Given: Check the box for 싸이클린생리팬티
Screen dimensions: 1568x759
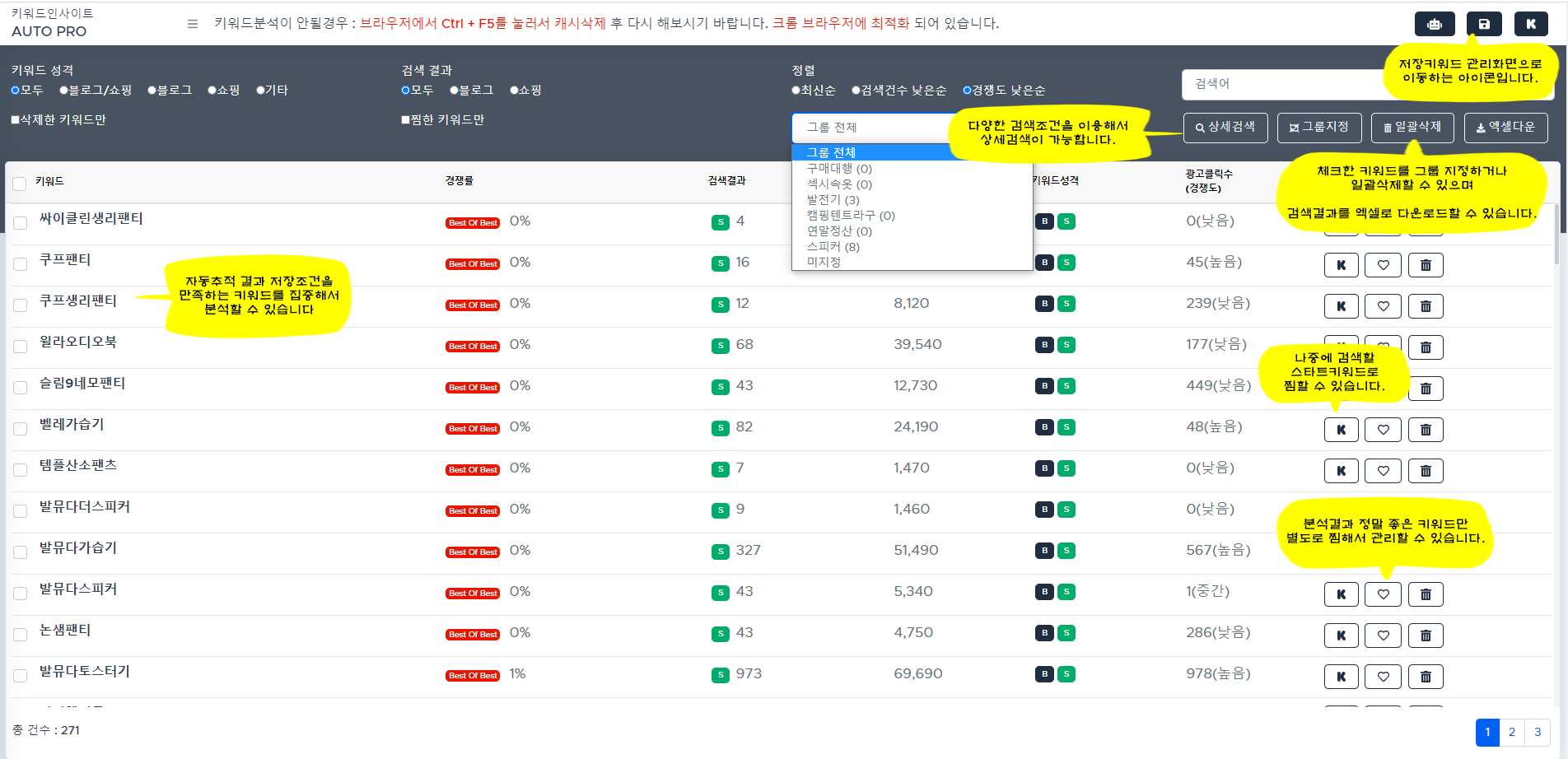Looking at the screenshot, I should 21,222.
